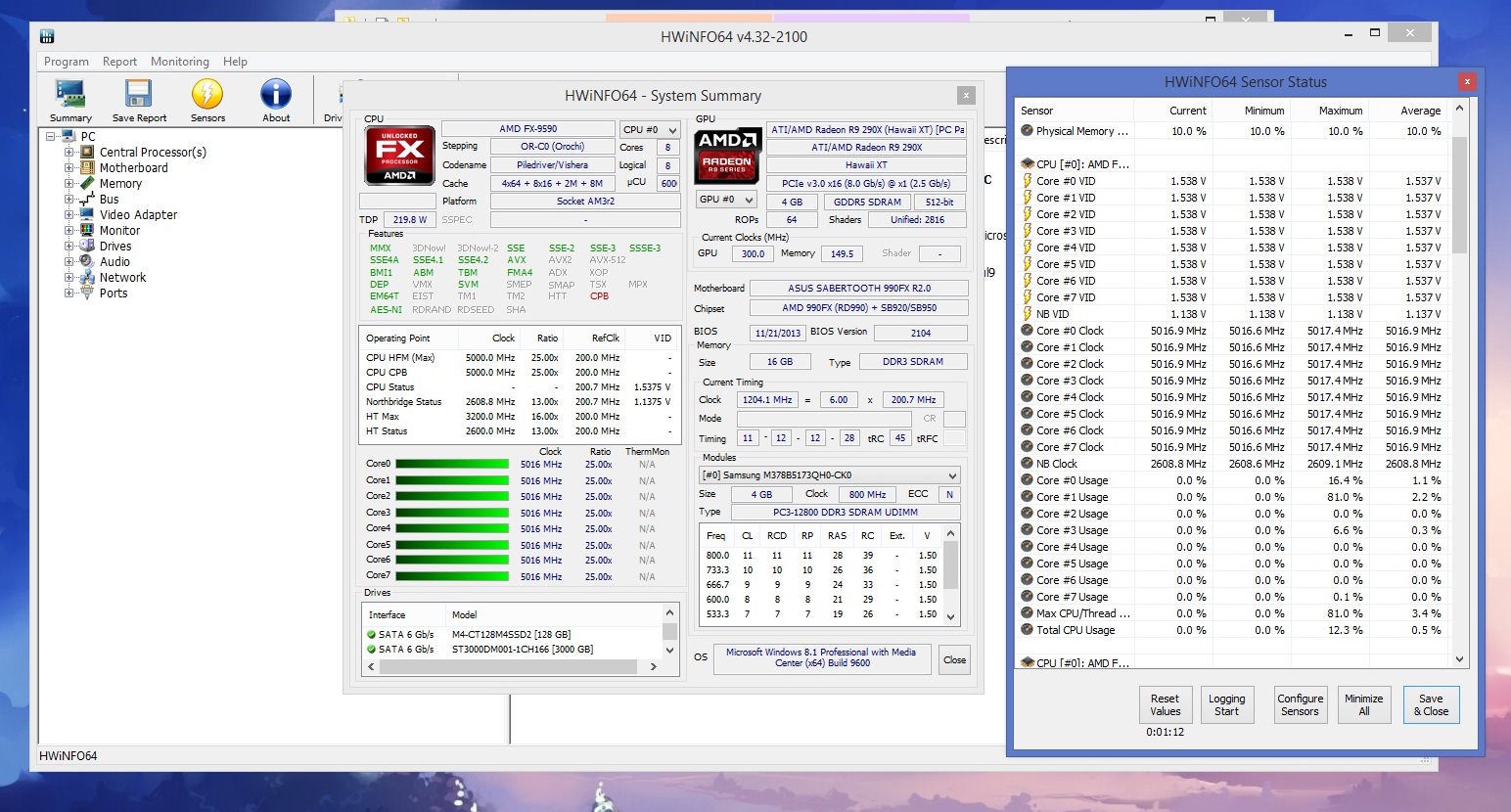Screen dimensions: 1511x812
Task: Click the memory timing table scroll-down arrow
Action: tap(950, 617)
